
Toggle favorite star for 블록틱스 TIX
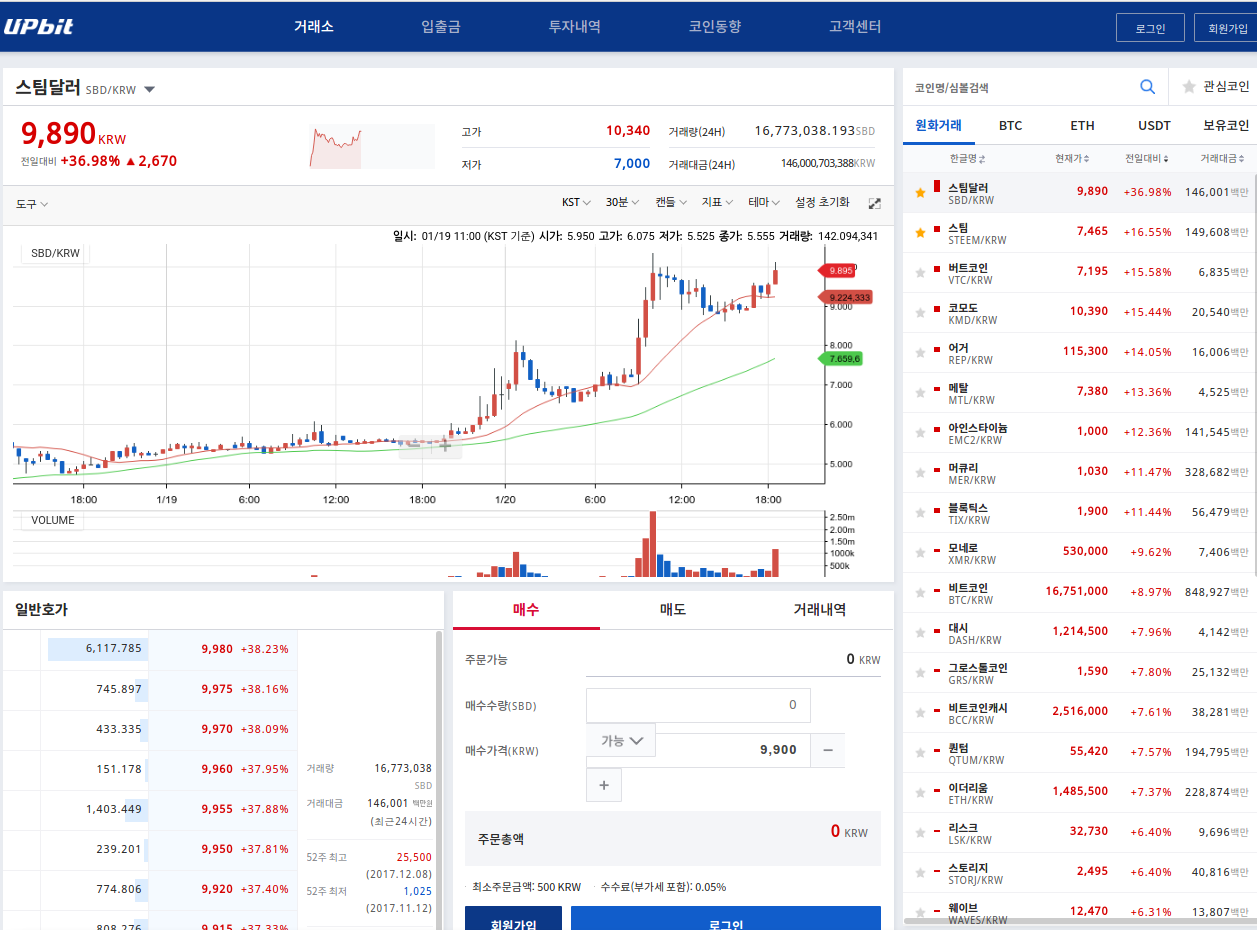tap(920, 513)
